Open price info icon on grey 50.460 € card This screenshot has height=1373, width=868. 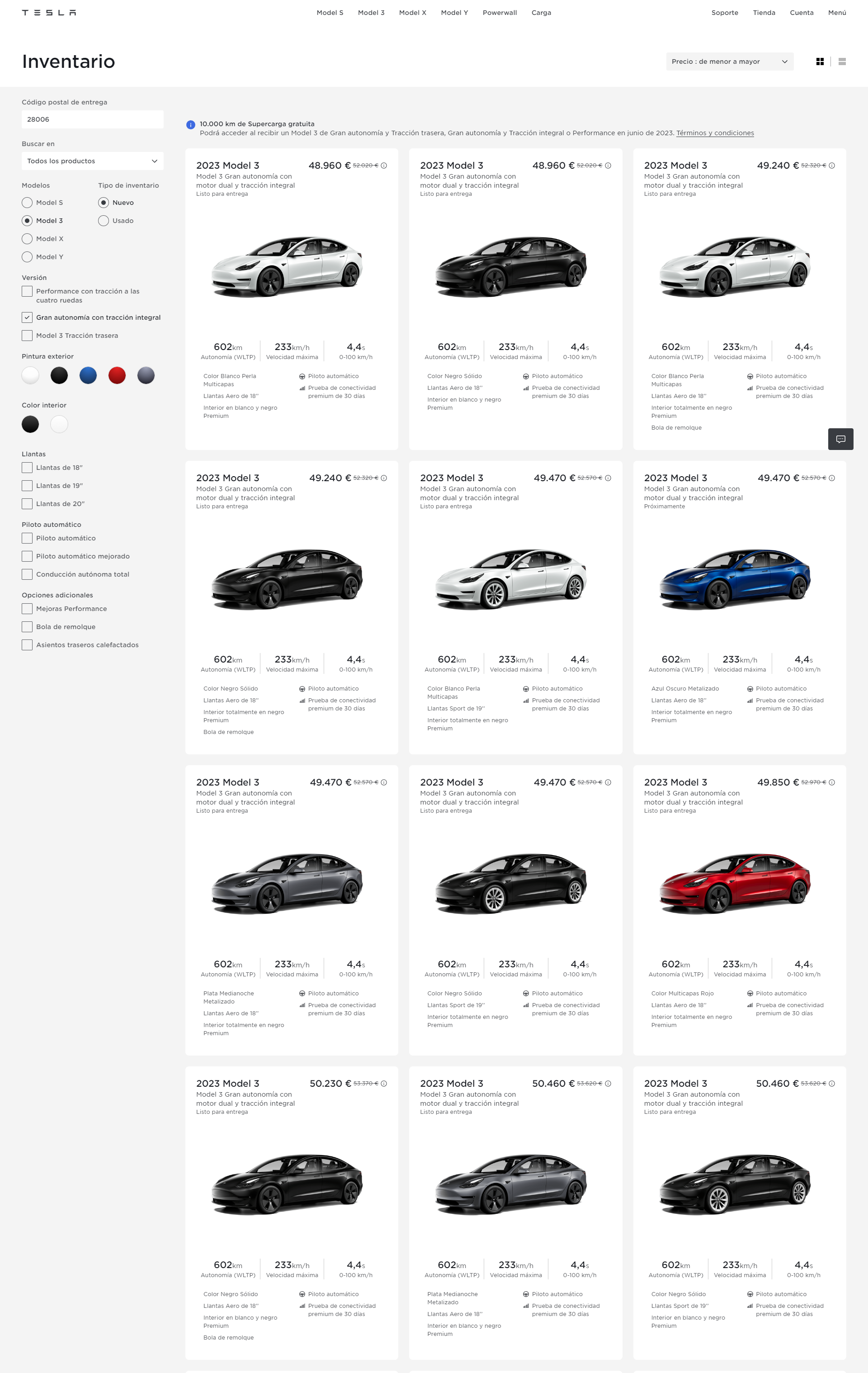(x=608, y=1084)
